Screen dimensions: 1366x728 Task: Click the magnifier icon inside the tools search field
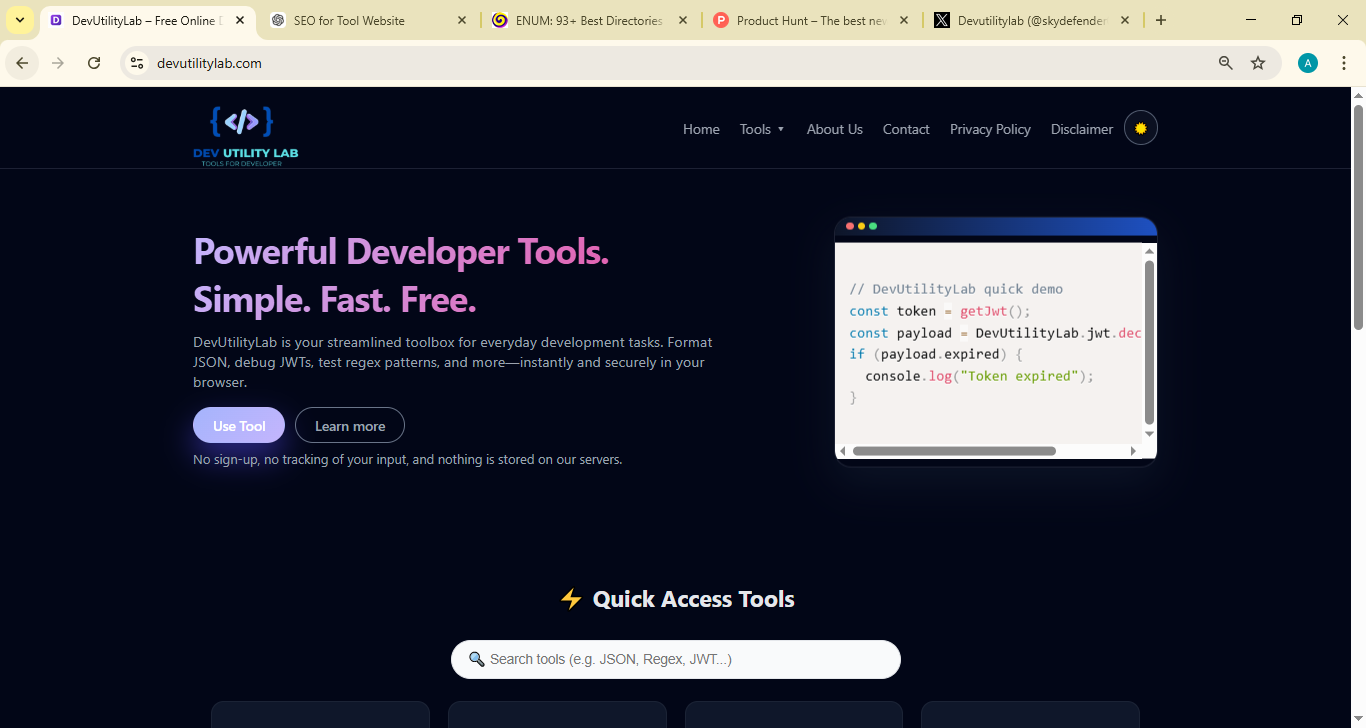[x=476, y=659]
